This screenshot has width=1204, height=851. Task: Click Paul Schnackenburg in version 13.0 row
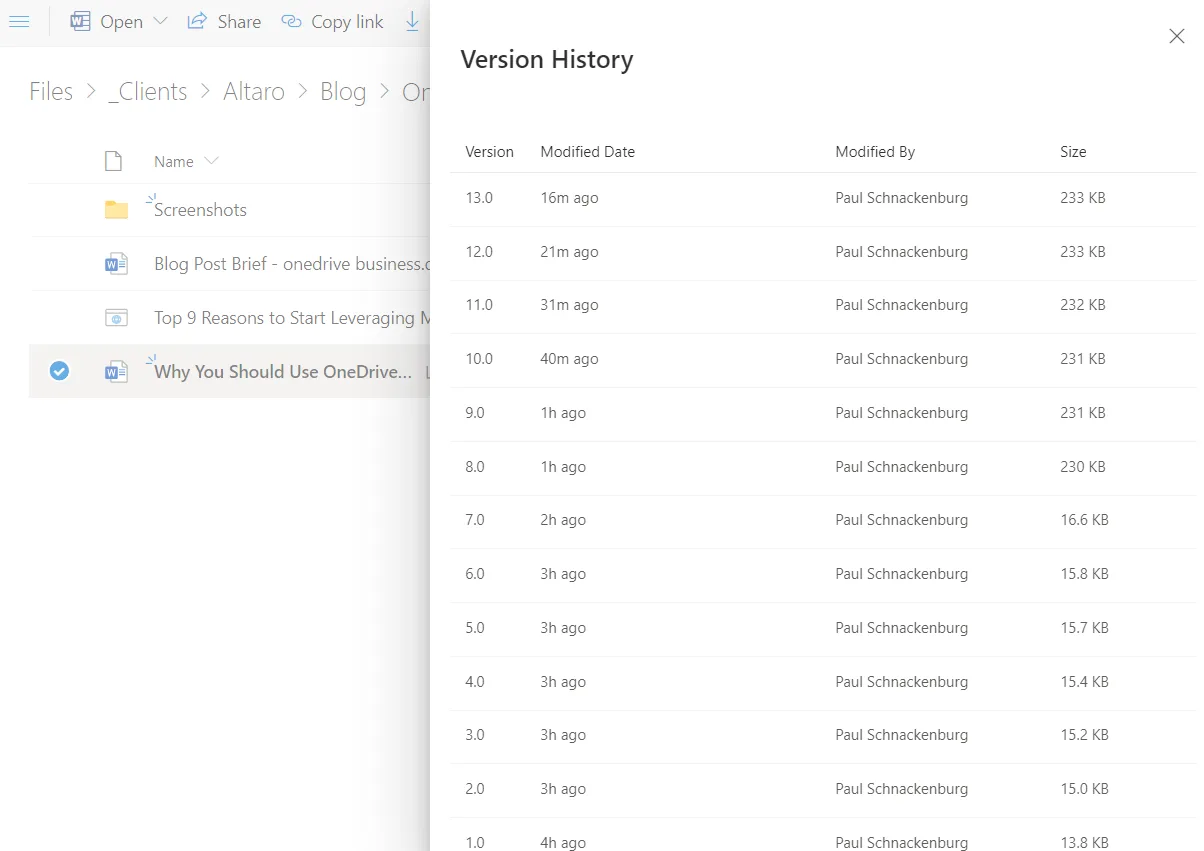[902, 198]
